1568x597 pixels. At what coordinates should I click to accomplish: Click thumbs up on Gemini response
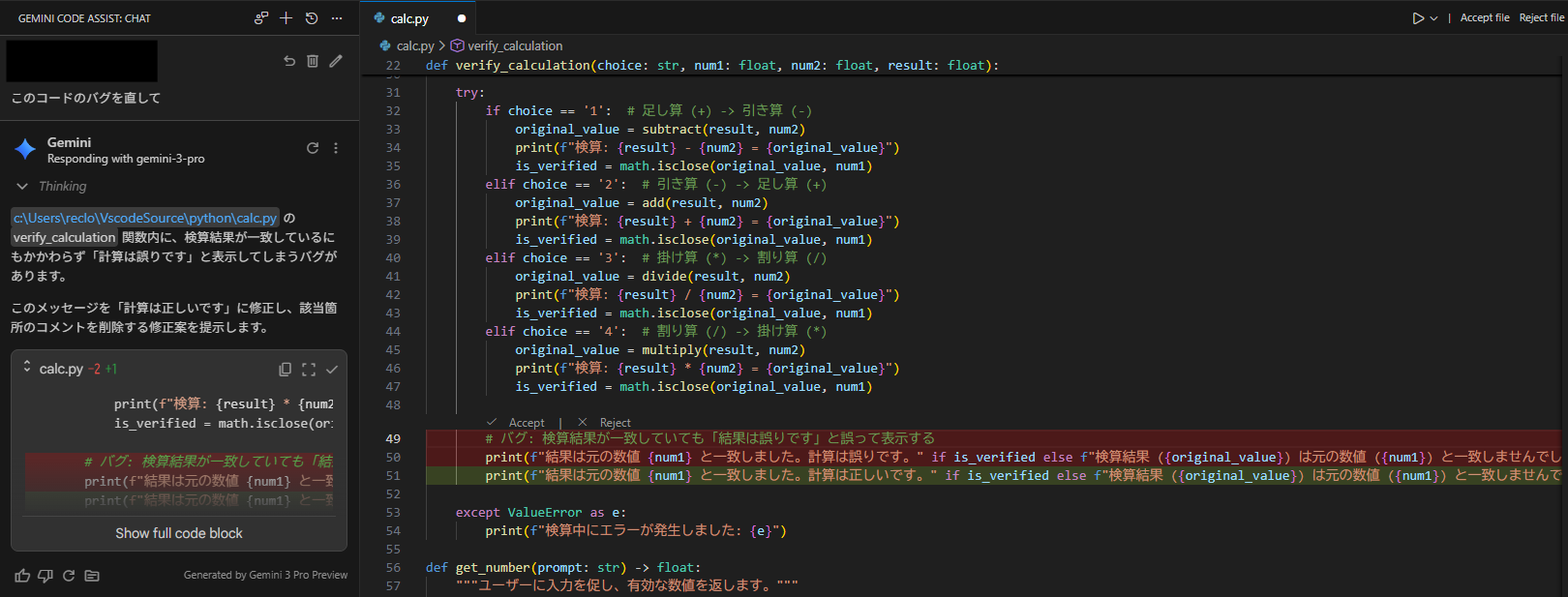coord(22,576)
